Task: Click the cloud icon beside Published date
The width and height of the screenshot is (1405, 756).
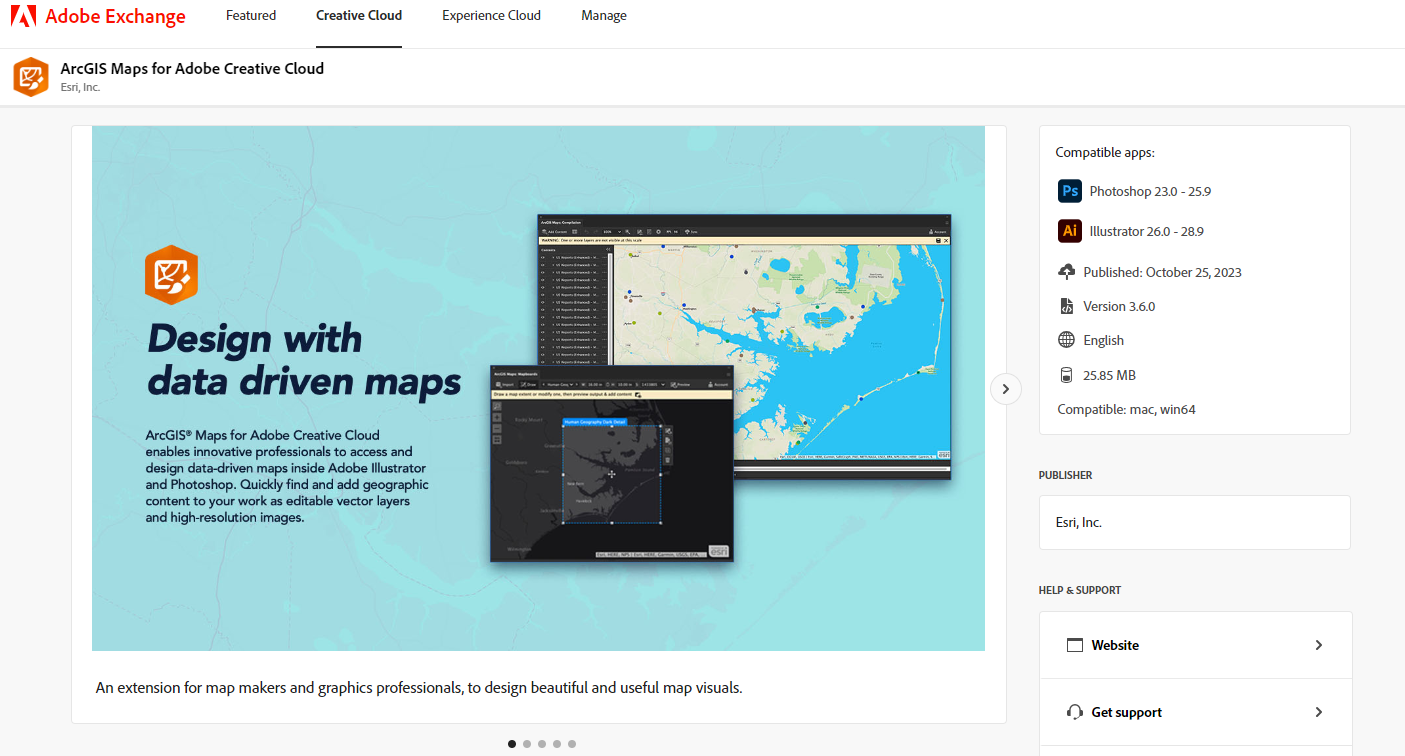Action: [1069, 271]
